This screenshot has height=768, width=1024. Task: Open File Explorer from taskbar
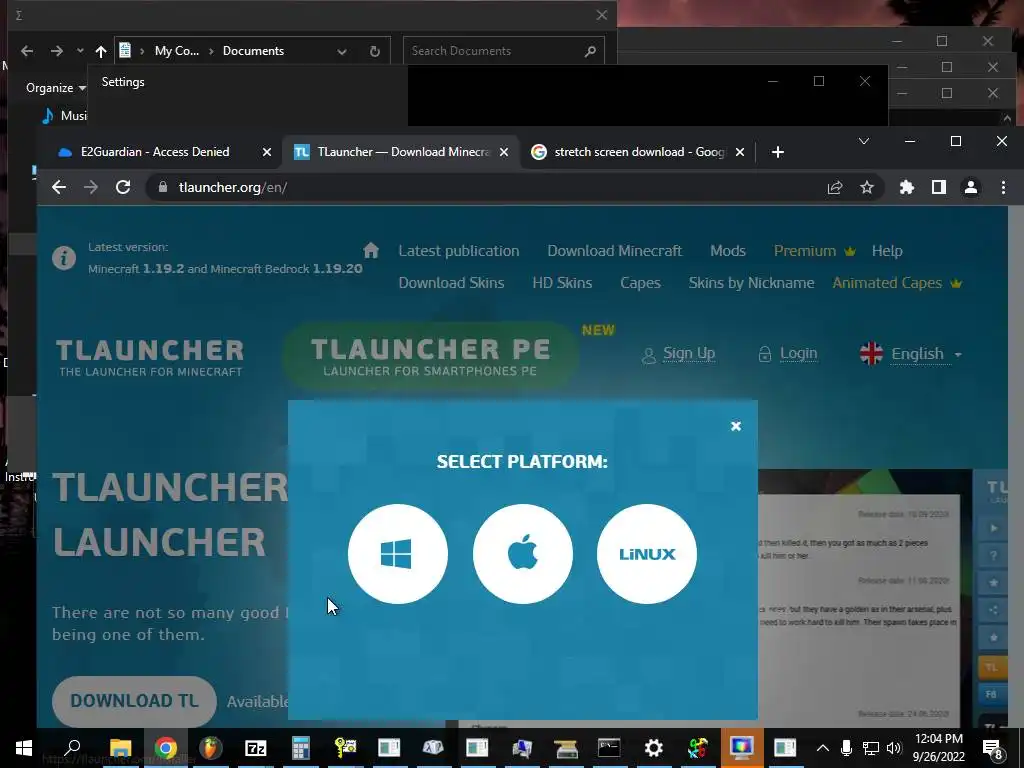(x=120, y=748)
